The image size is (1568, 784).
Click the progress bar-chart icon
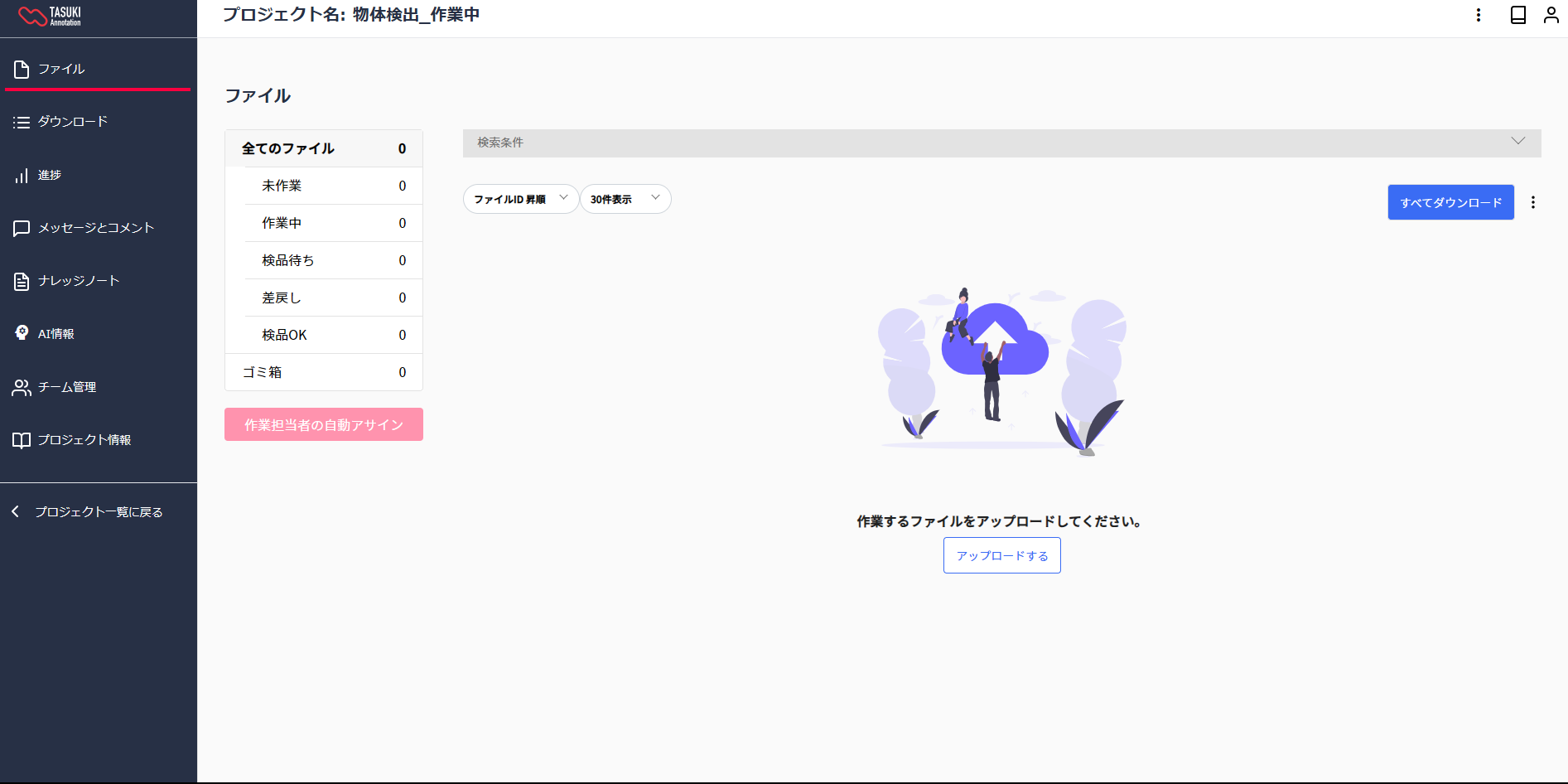click(x=22, y=176)
